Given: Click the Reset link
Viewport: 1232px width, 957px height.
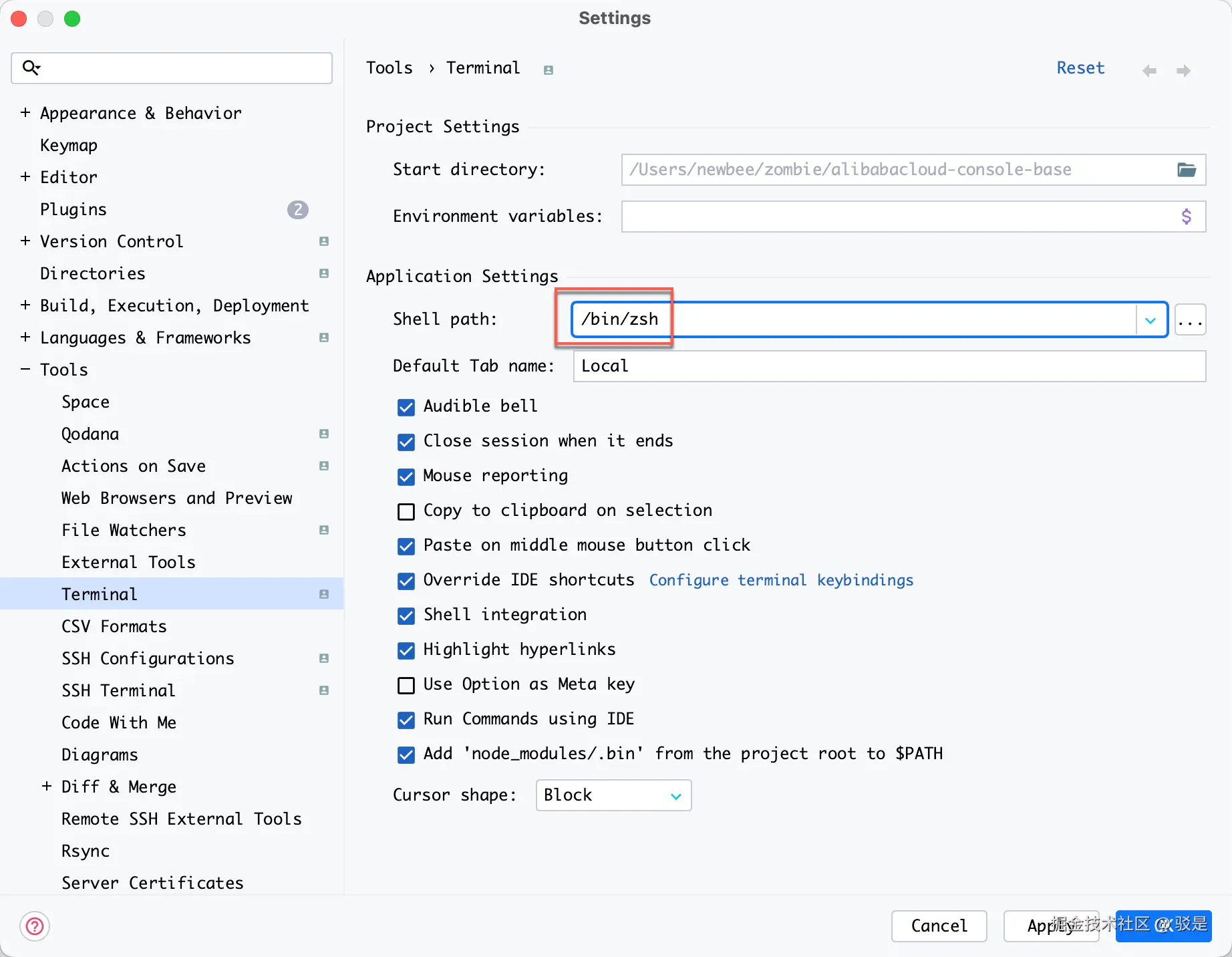Looking at the screenshot, I should (x=1080, y=68).
